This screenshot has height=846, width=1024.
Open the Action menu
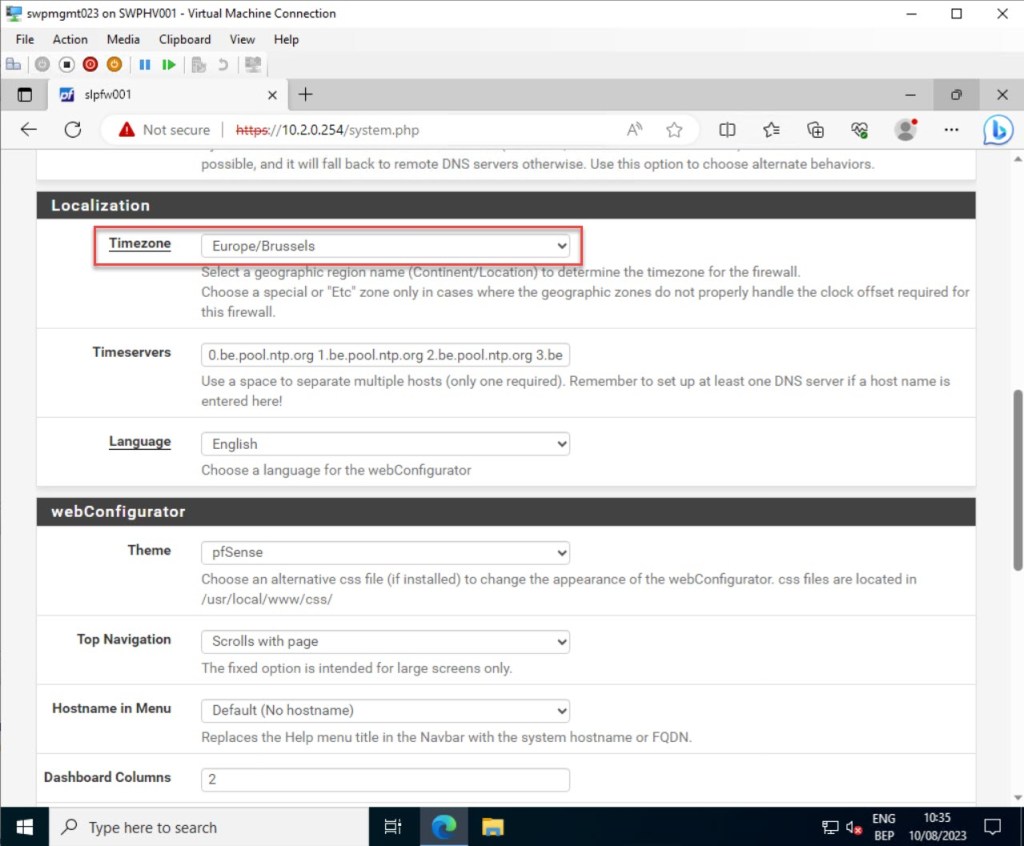70,39
